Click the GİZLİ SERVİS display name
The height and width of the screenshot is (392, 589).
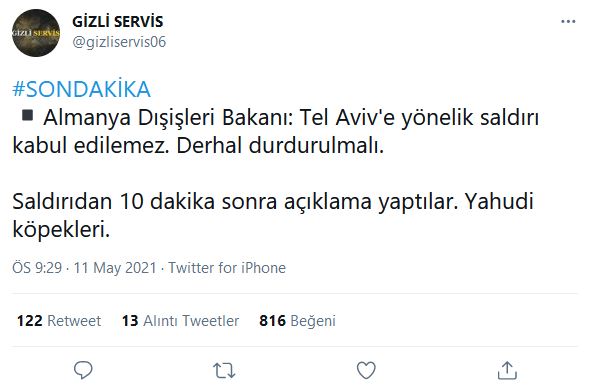point(118,21)
